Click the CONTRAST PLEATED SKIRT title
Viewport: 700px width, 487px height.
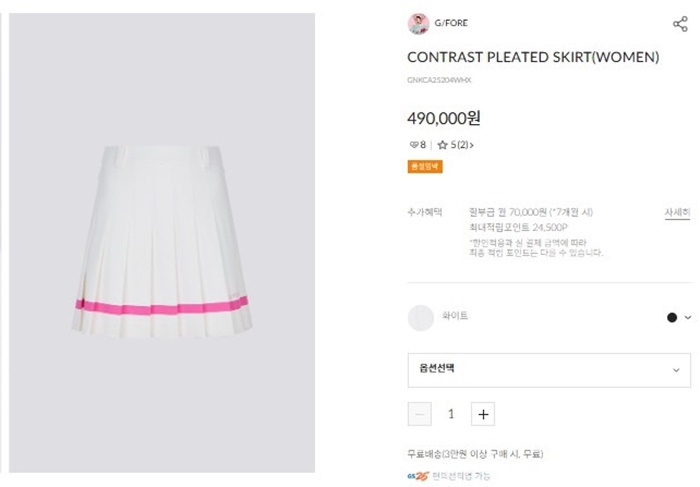point(533,57)
